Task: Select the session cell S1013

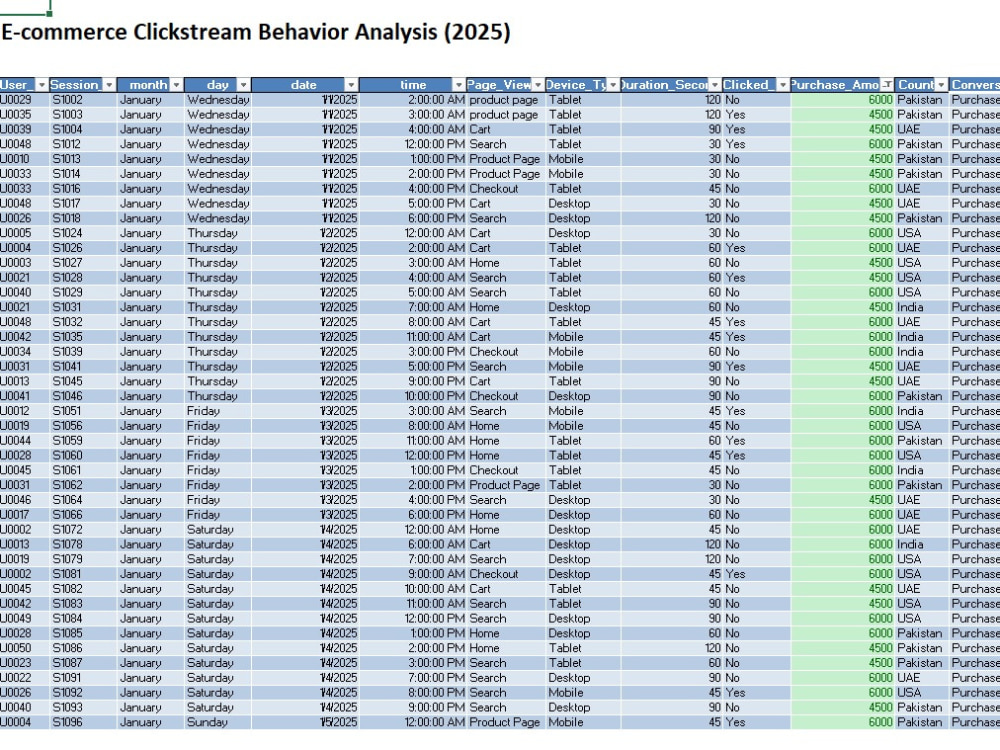Action: (x=84, y=159)
